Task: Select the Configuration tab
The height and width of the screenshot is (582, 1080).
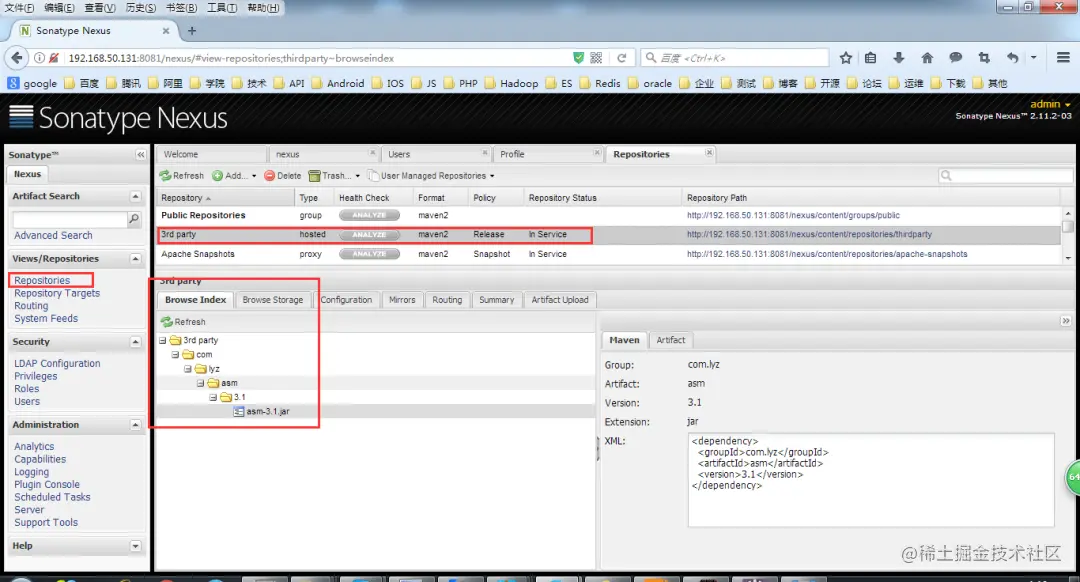Action: 346,300
